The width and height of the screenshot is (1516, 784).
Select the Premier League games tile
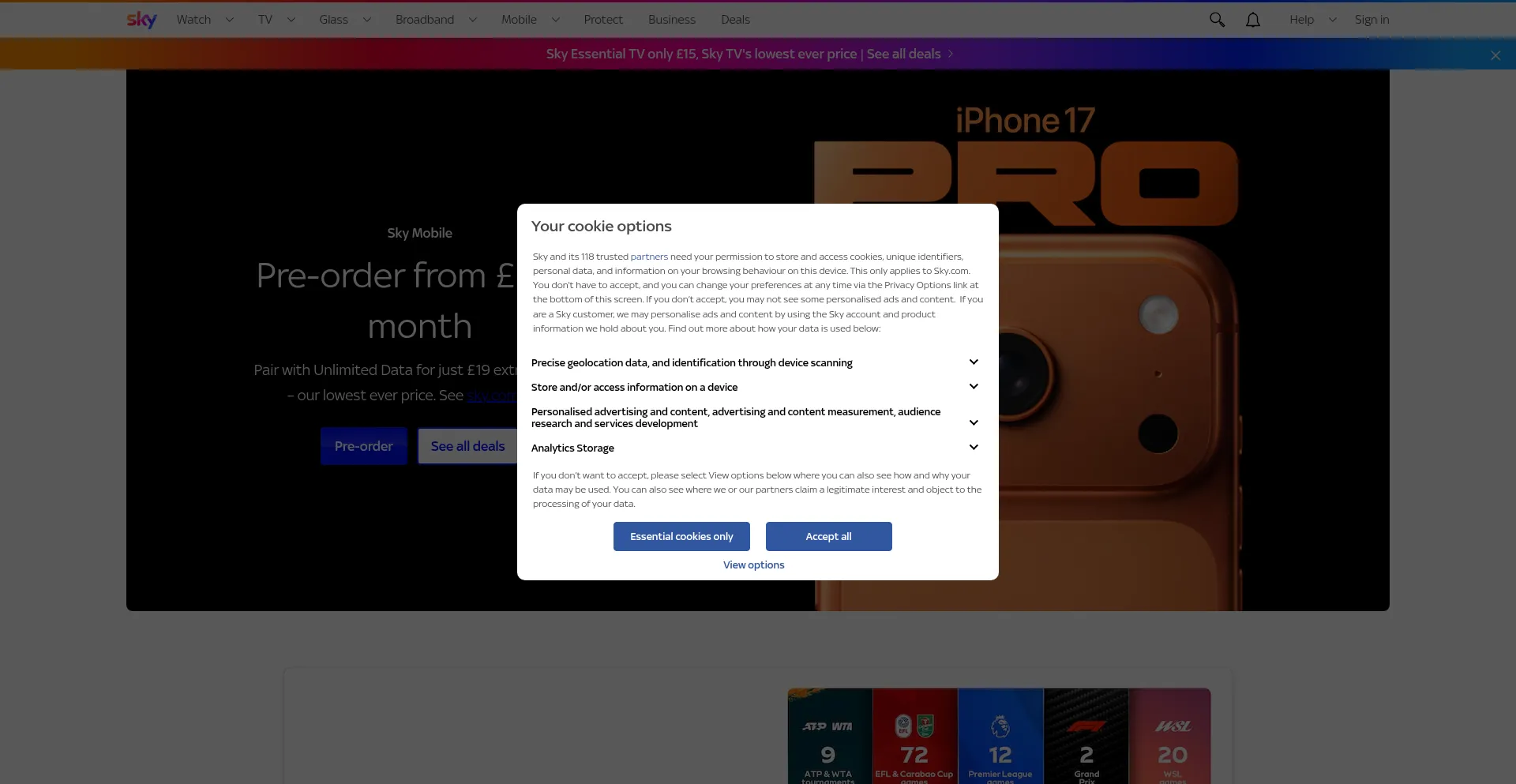tap(1000, 736)
